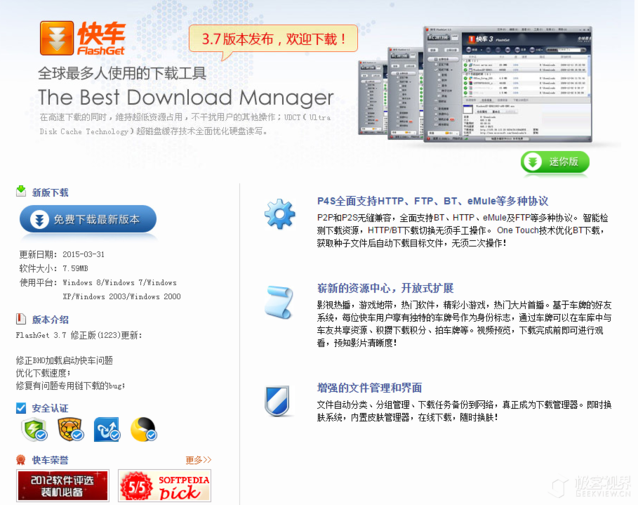Click the 版本介绍 heading
This screenshot has width=638, height=505.
click(50, 320)
